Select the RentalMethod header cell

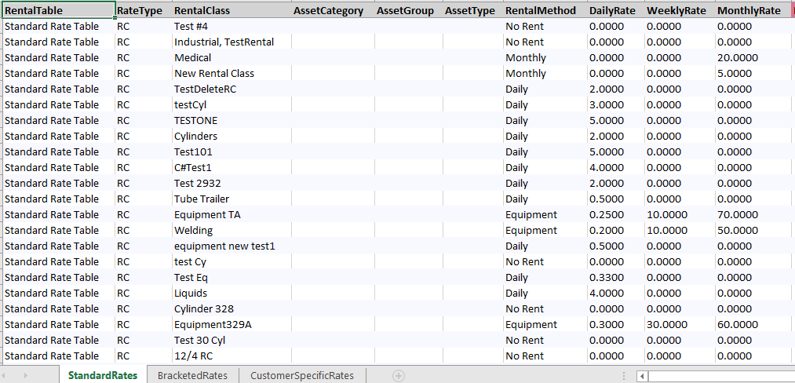tap(545, 10)
